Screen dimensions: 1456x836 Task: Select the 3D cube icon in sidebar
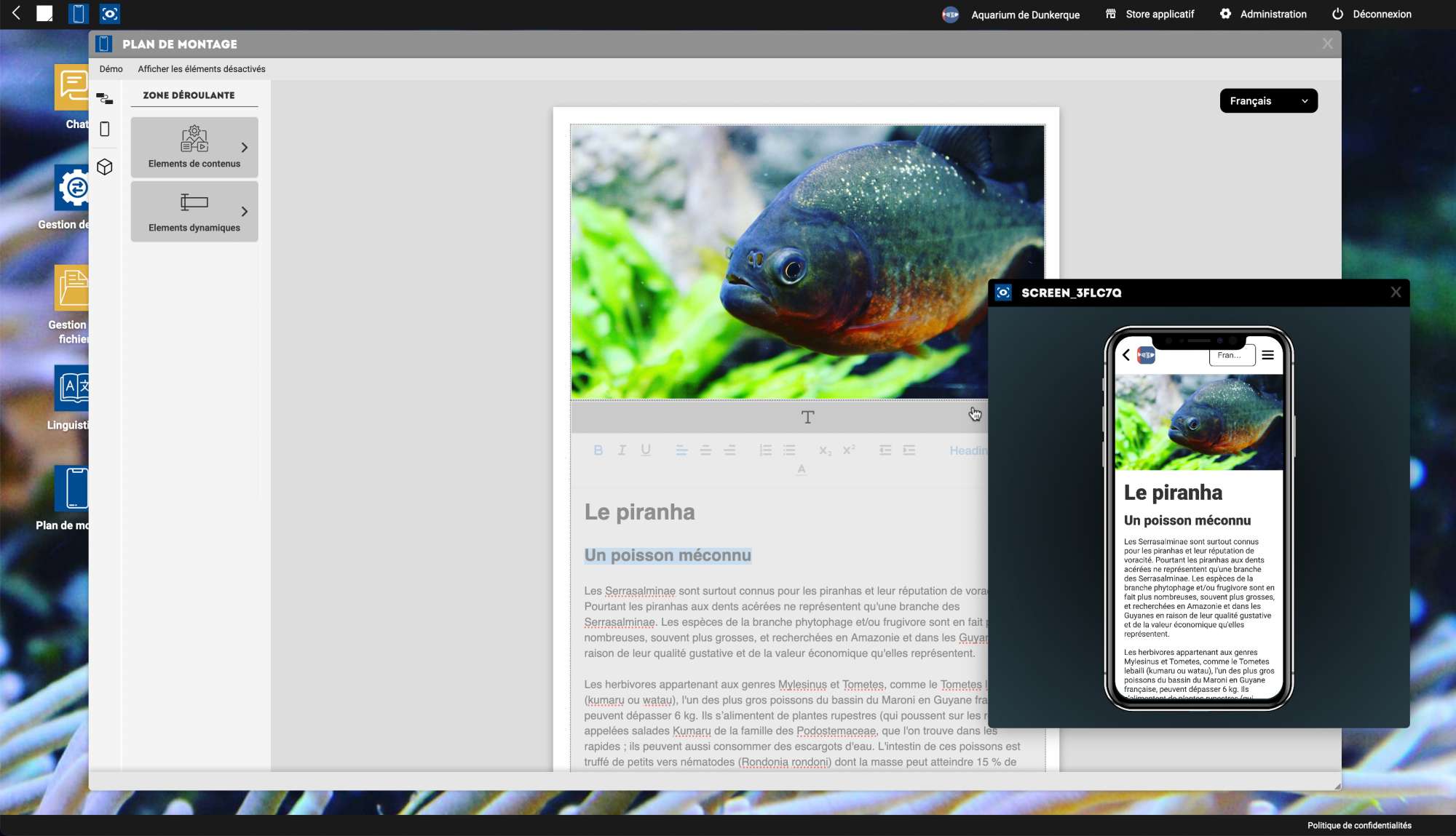point(105,167)
